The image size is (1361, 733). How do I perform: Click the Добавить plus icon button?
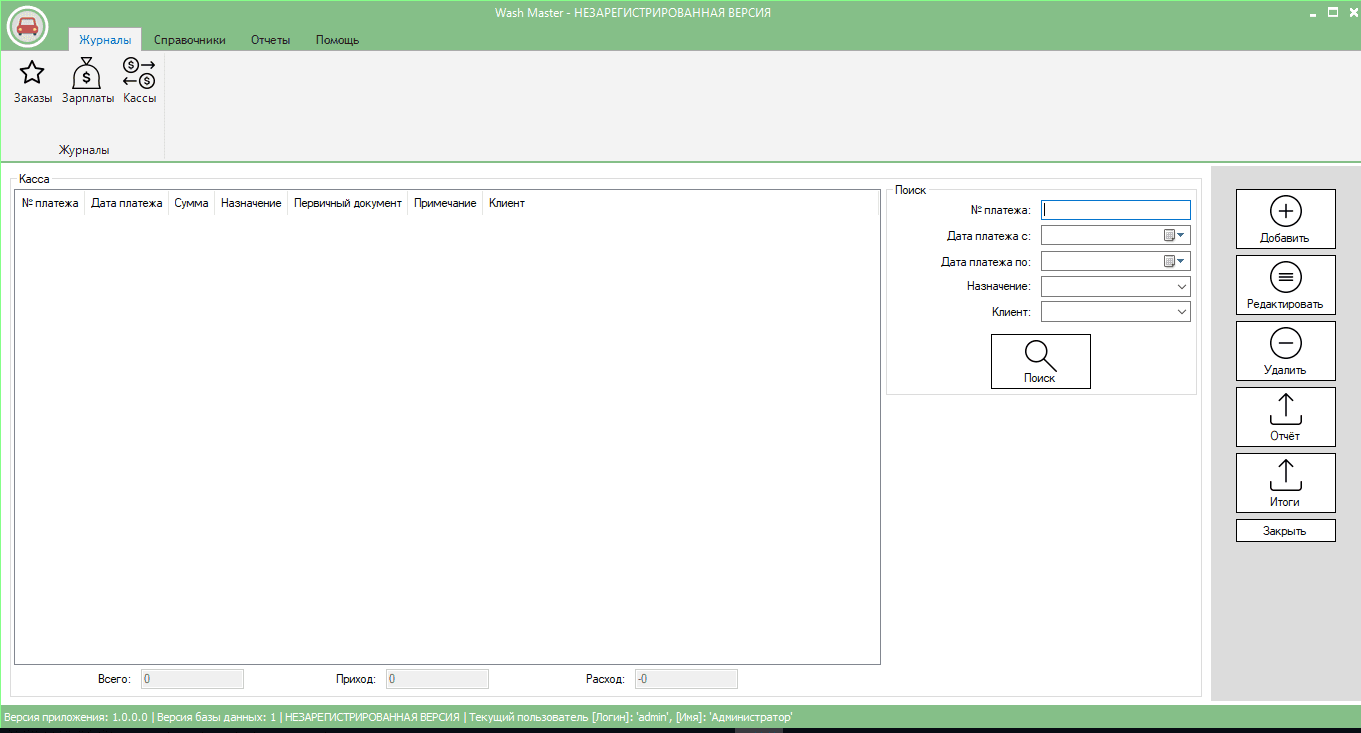coord(1285,219)
